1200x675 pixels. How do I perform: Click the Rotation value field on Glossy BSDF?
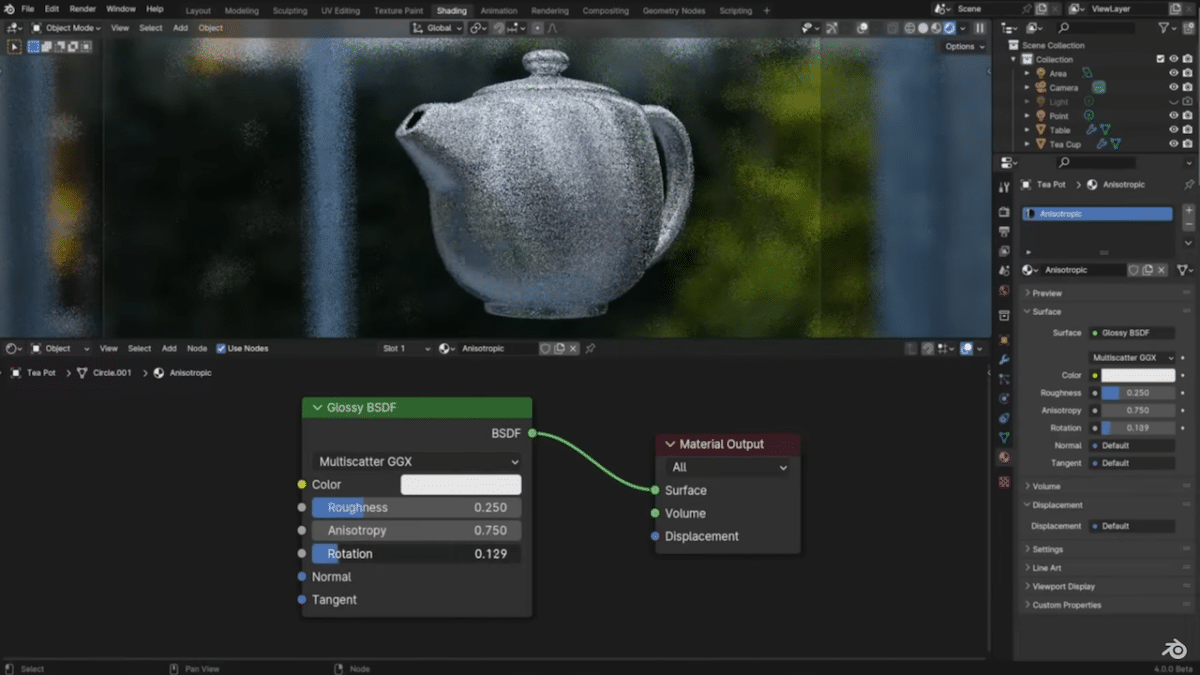pos(416,553)
